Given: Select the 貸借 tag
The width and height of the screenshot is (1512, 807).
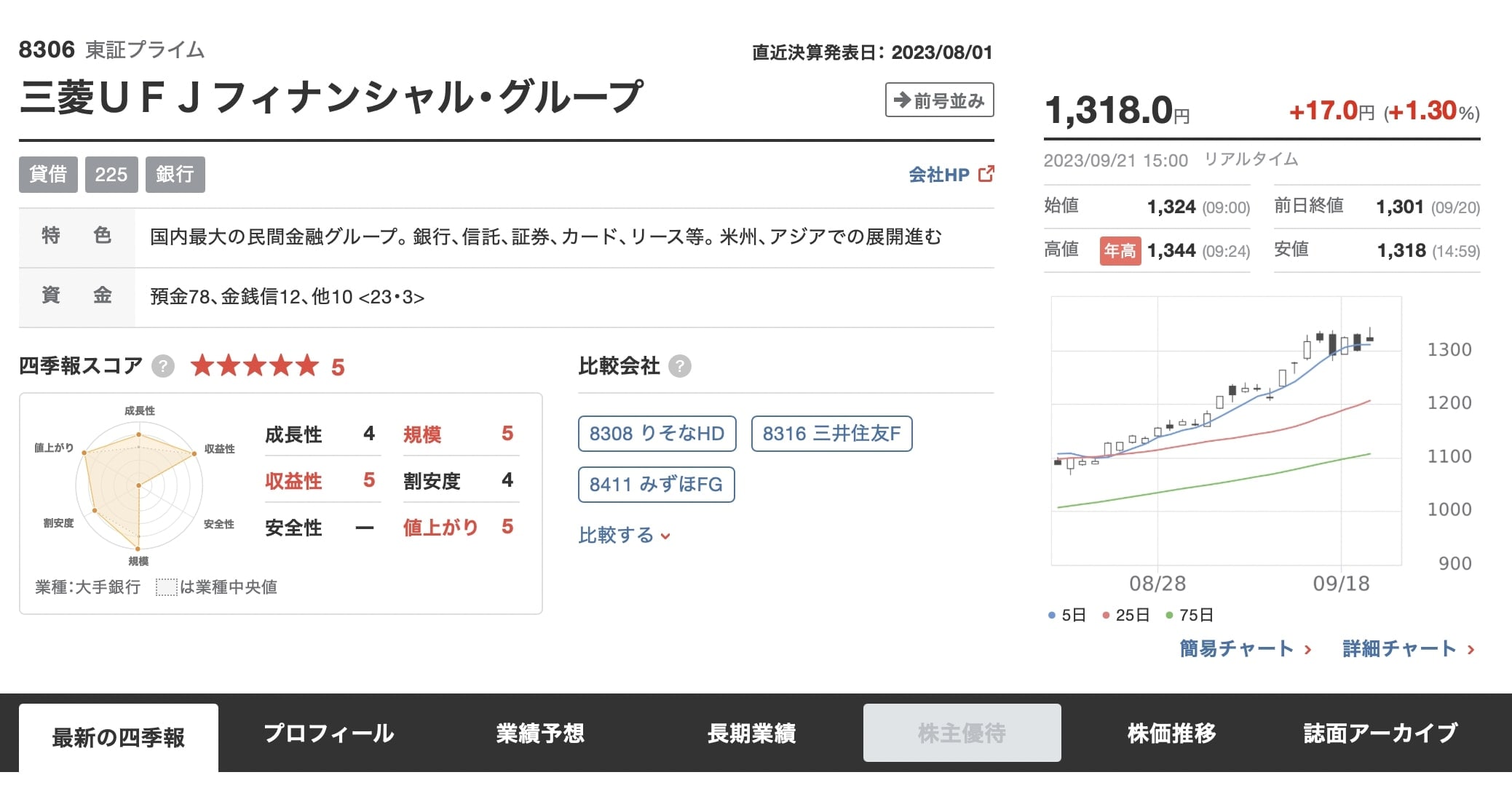Looking at the screenshot, I should click(48, 175).
